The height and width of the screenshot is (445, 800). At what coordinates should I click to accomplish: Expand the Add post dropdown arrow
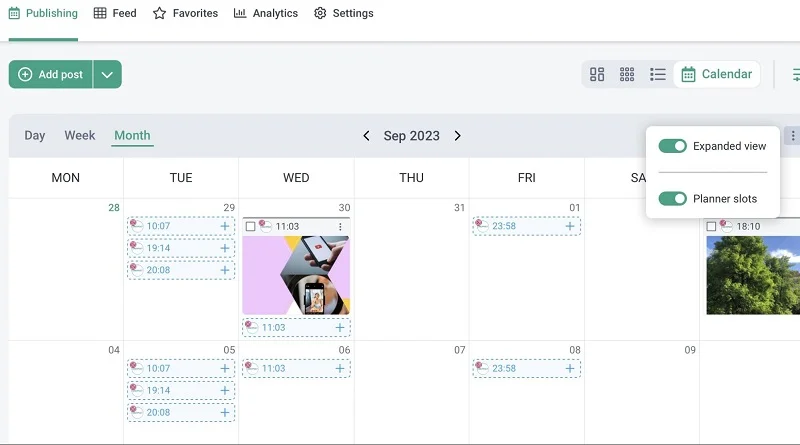108,75
